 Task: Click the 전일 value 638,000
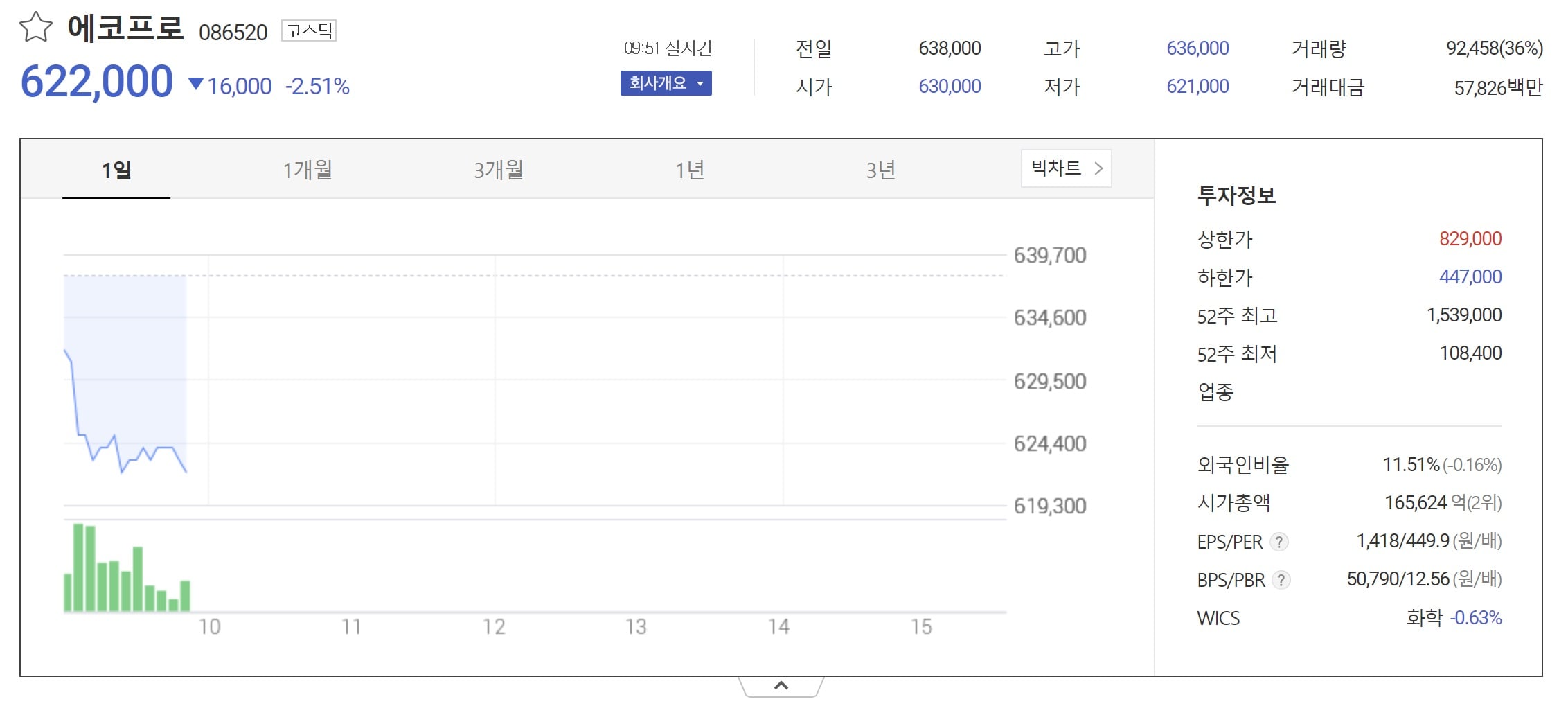click(x=950, y=48)
